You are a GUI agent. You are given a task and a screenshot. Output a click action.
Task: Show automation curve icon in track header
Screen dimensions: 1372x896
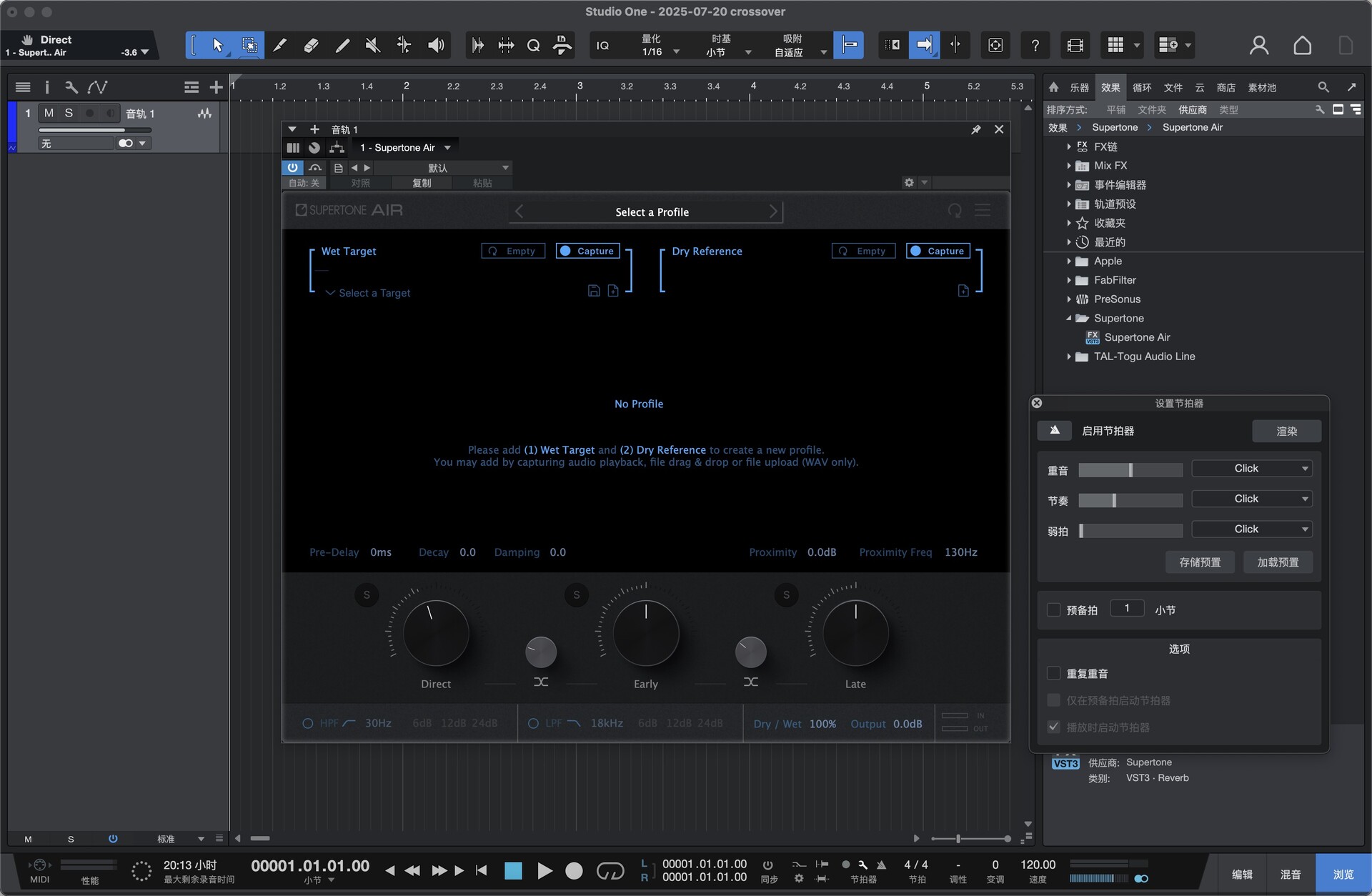pos(97,87)
